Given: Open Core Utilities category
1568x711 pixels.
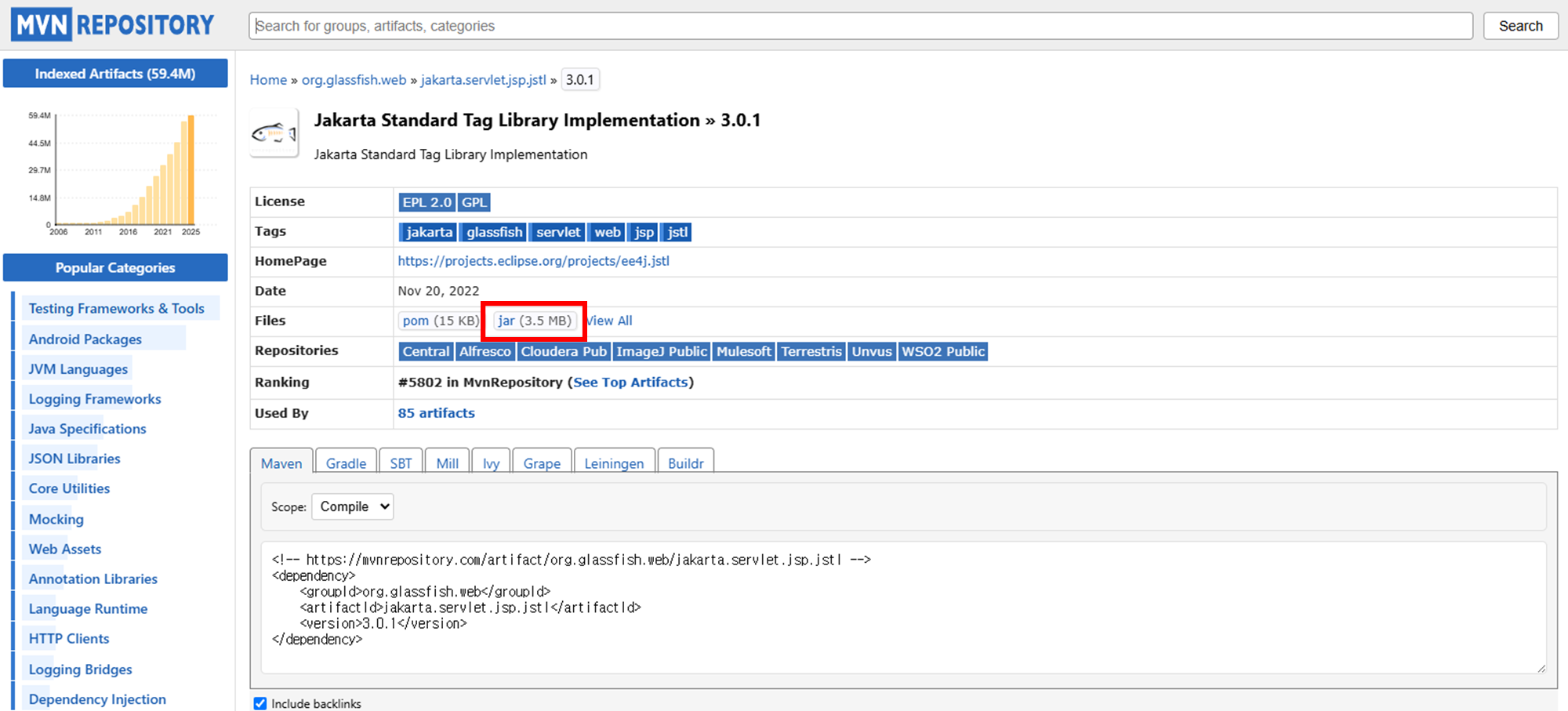Looking at the screenshot, I should click(69, 488).
